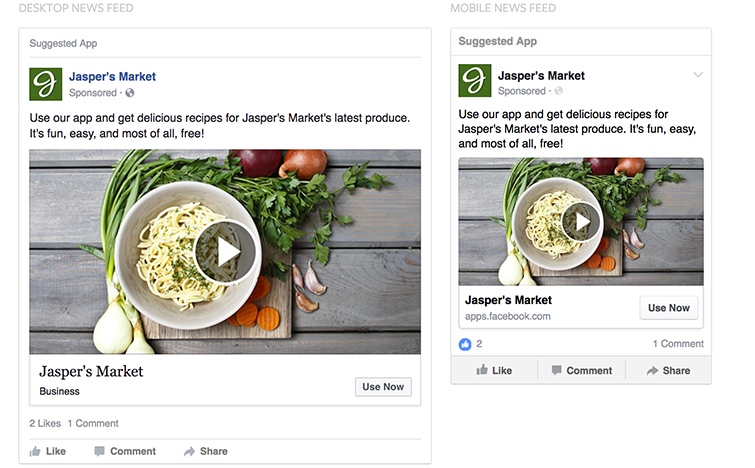Open the mobile ad chevron dropdown menu
The height and width of the screenshot is (468, 755).
tap(698, 75)
